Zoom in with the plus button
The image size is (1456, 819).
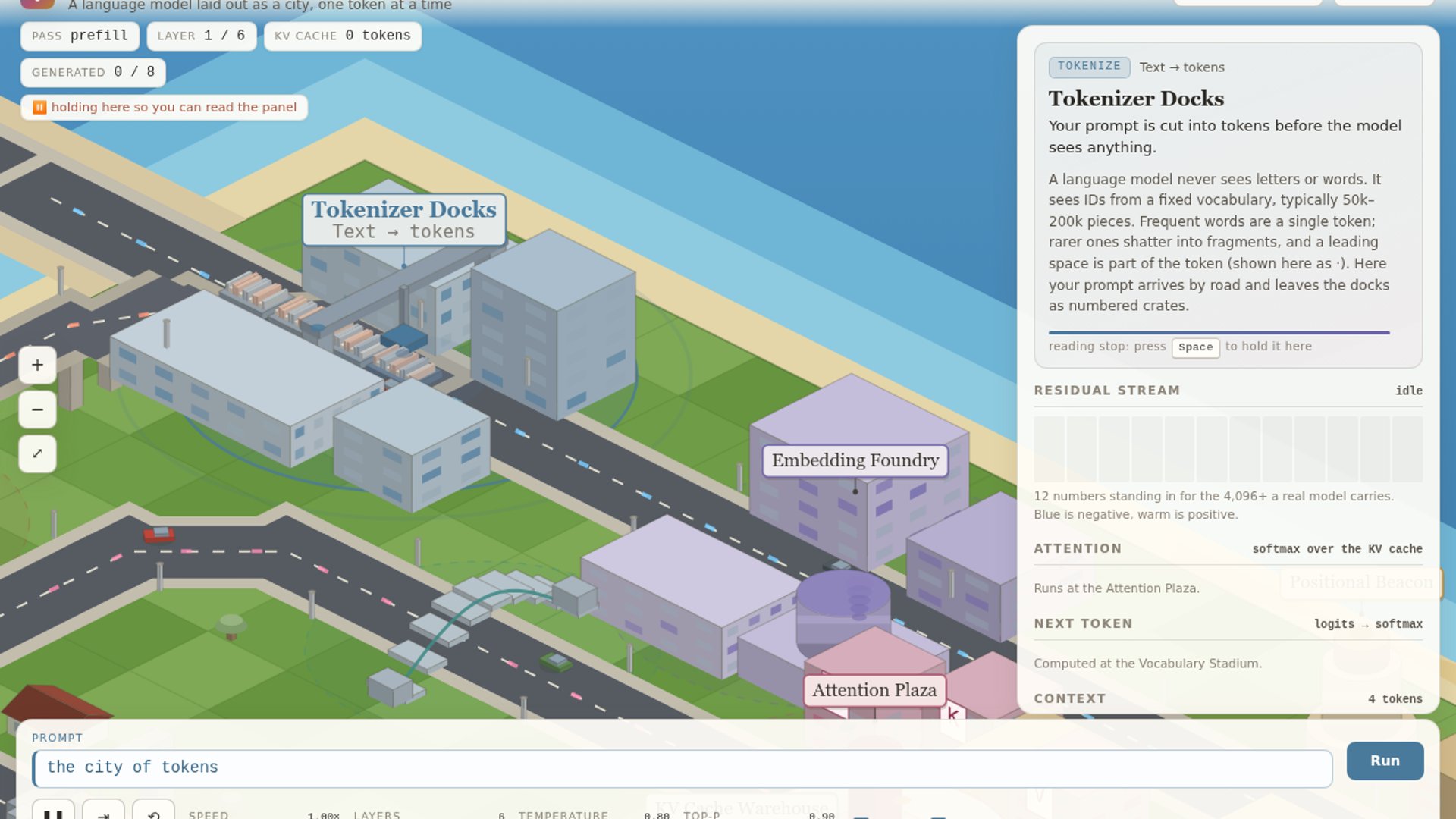37,366
